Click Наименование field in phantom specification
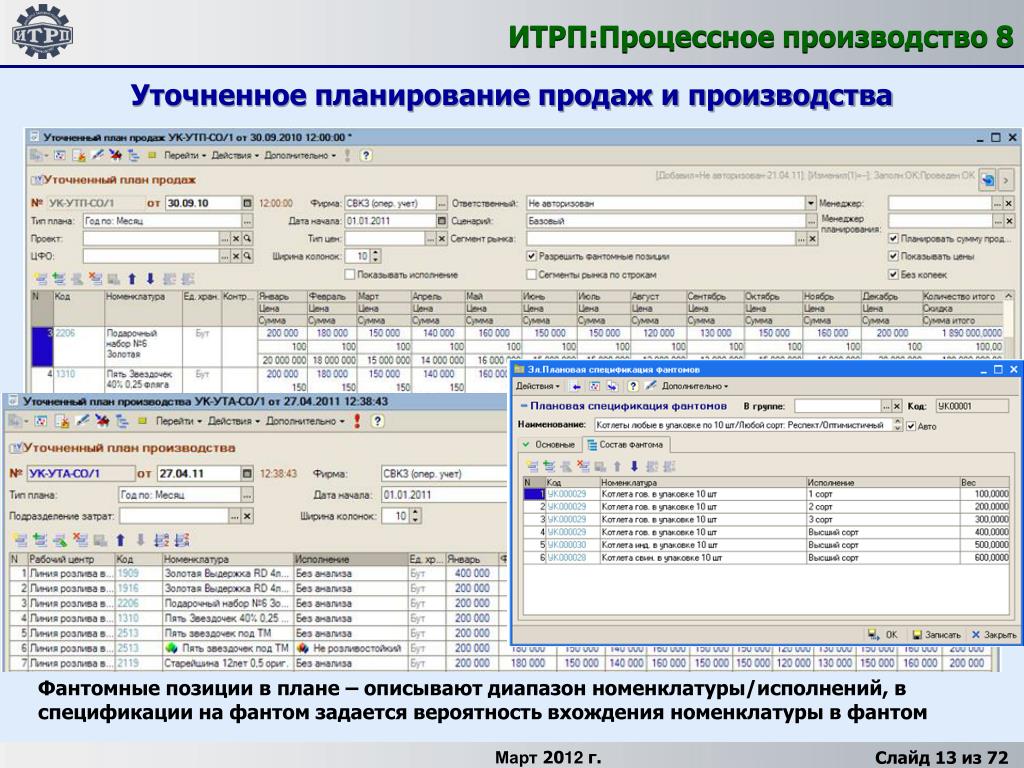The height and width of the screenshot is (768, 1024). pos(743,425)
